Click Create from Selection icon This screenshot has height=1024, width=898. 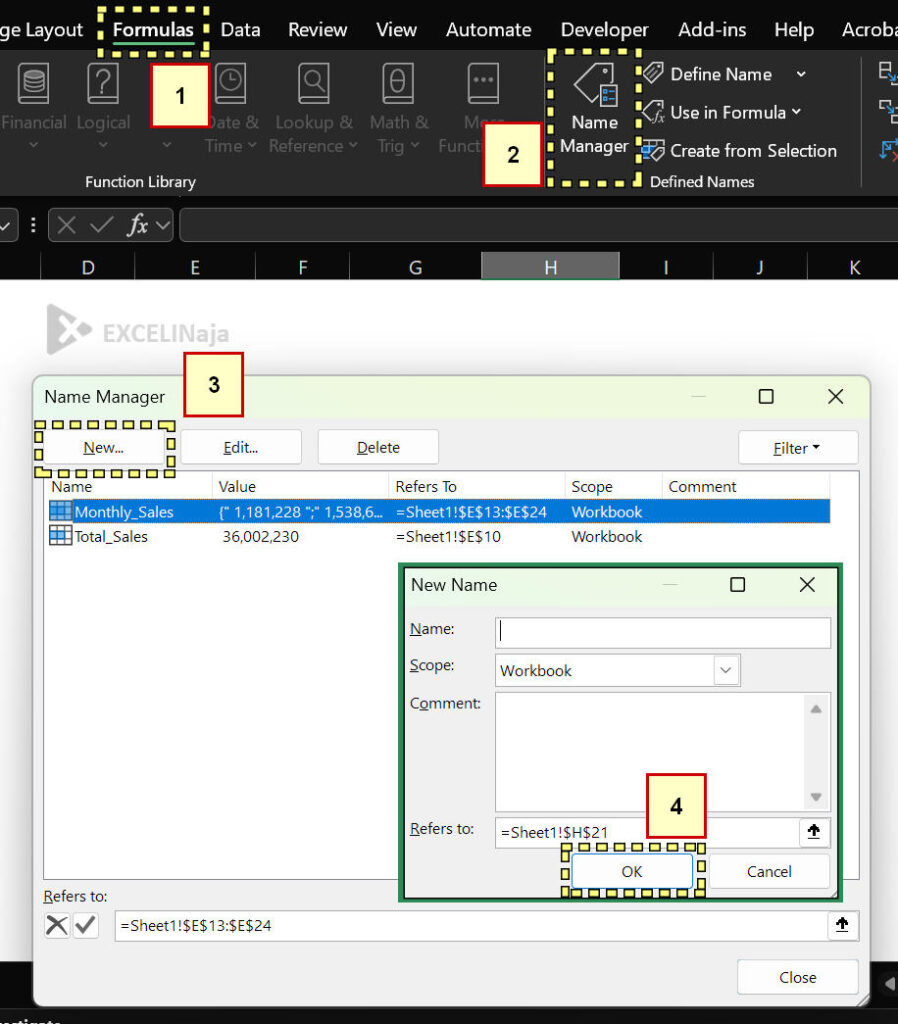point(653,151)
